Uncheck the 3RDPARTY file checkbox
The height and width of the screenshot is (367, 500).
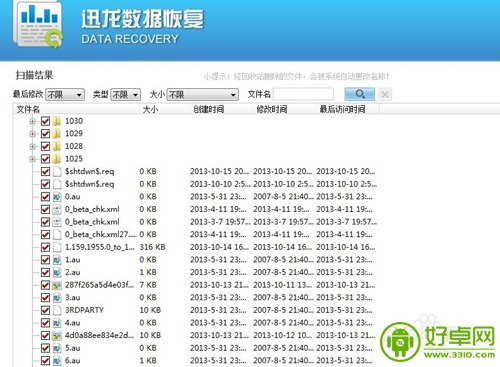pos(45,310)
